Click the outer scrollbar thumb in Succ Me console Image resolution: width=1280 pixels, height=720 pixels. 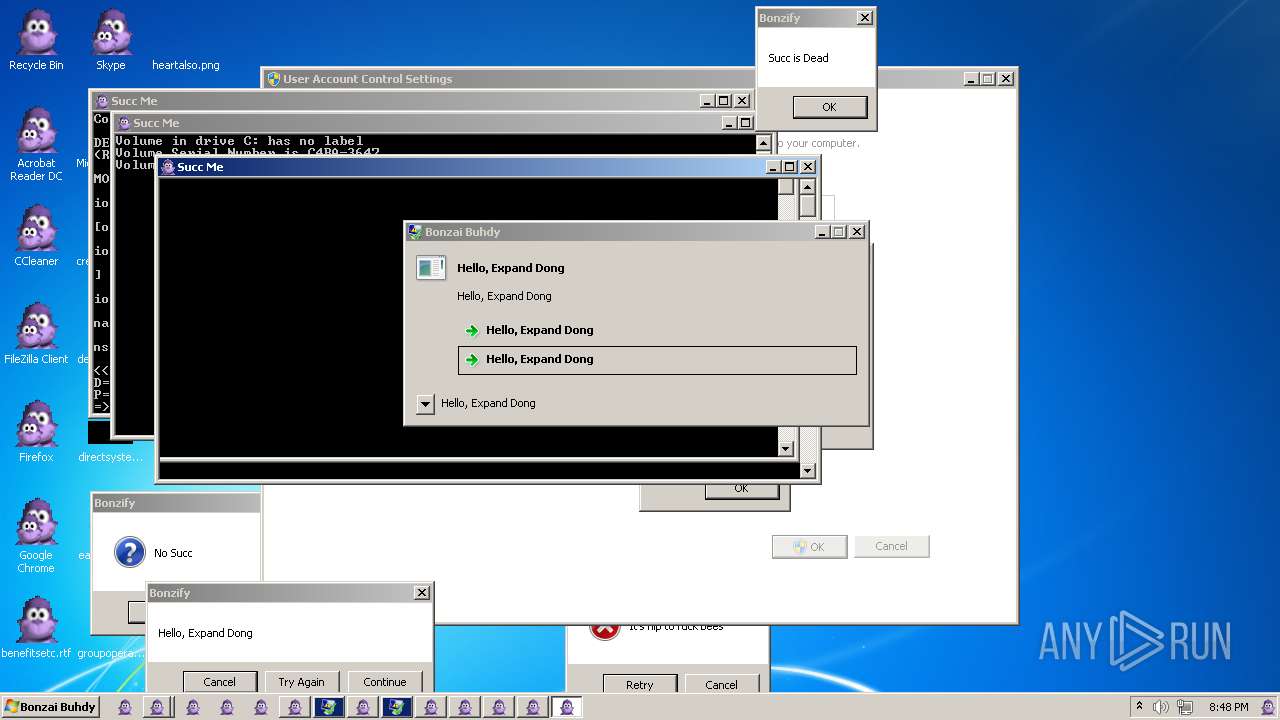[807, 207]
